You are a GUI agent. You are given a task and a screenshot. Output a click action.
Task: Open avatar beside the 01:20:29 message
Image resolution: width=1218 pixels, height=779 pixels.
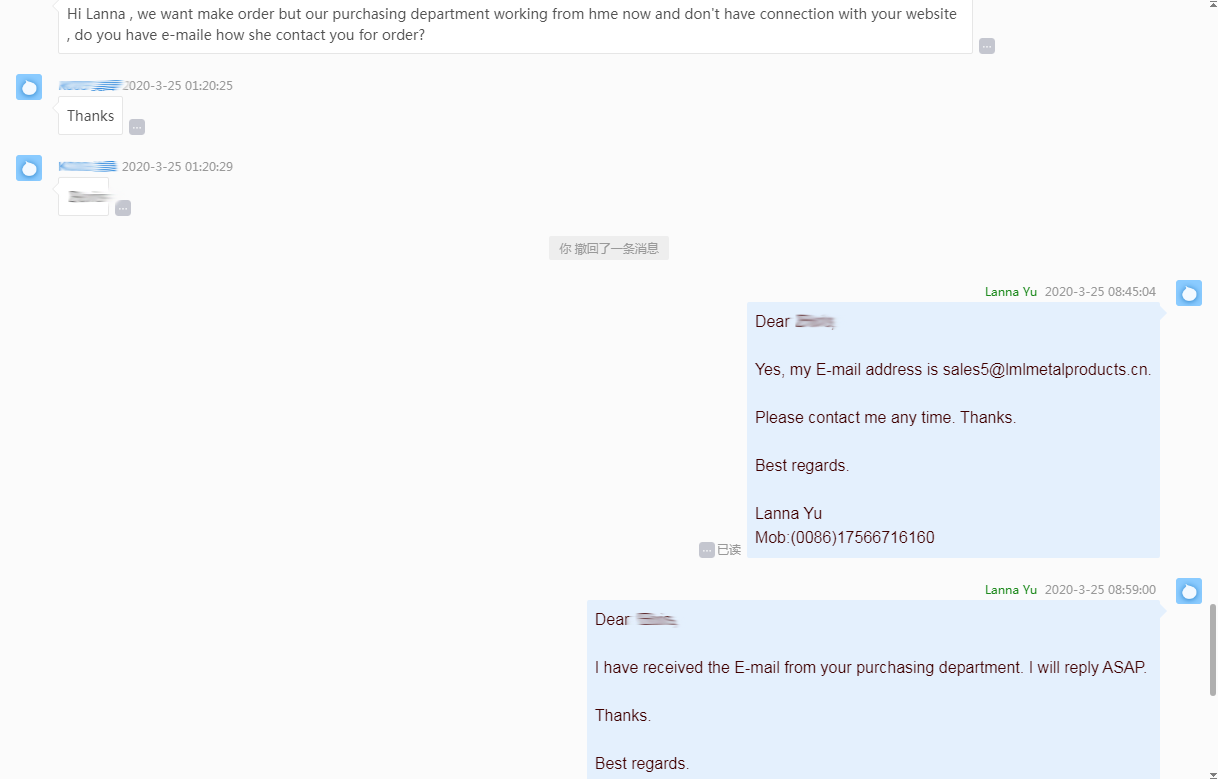point(29,168)
